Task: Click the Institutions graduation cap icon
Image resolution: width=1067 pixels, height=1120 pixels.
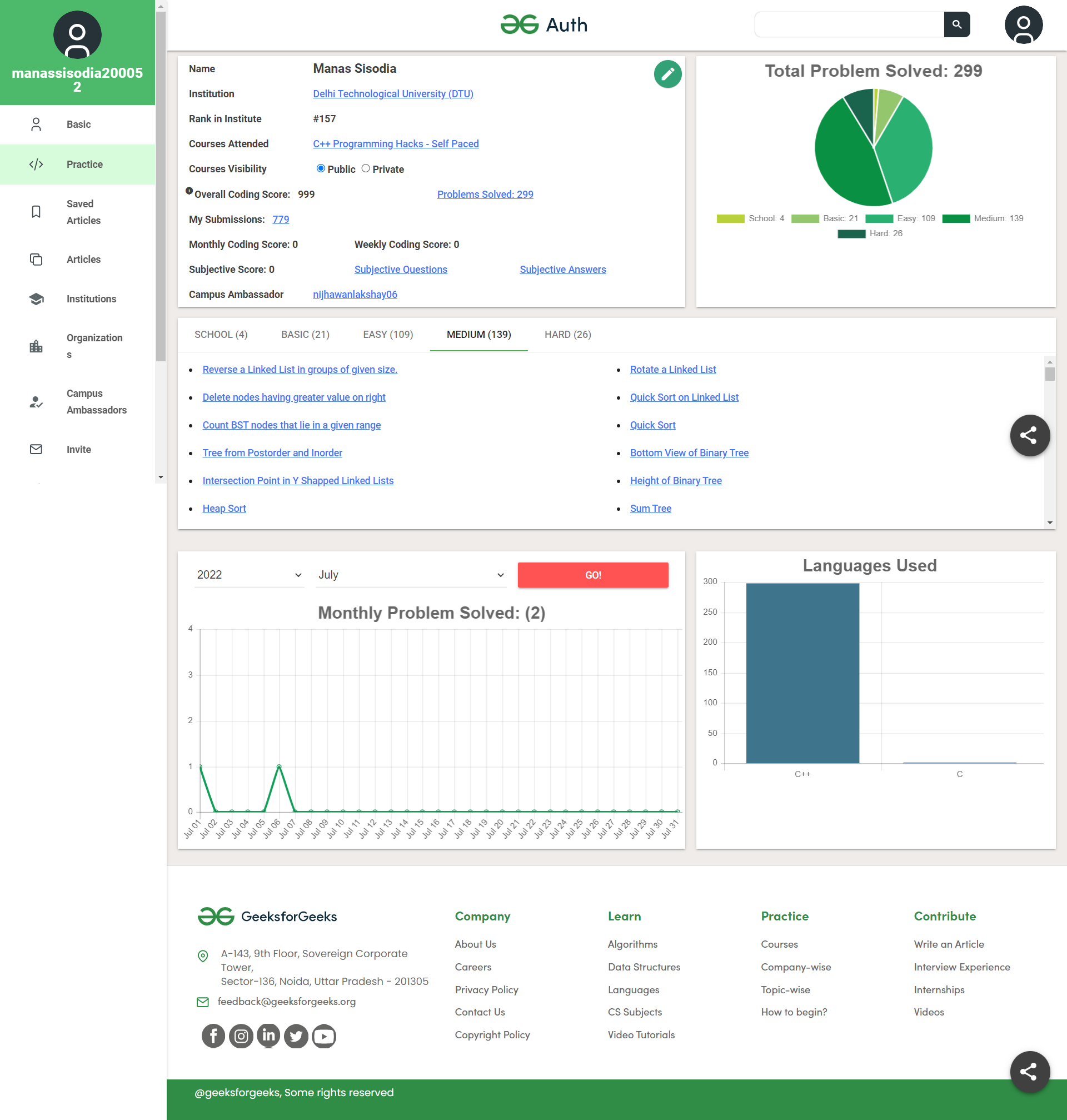Action: coord(36,299)
